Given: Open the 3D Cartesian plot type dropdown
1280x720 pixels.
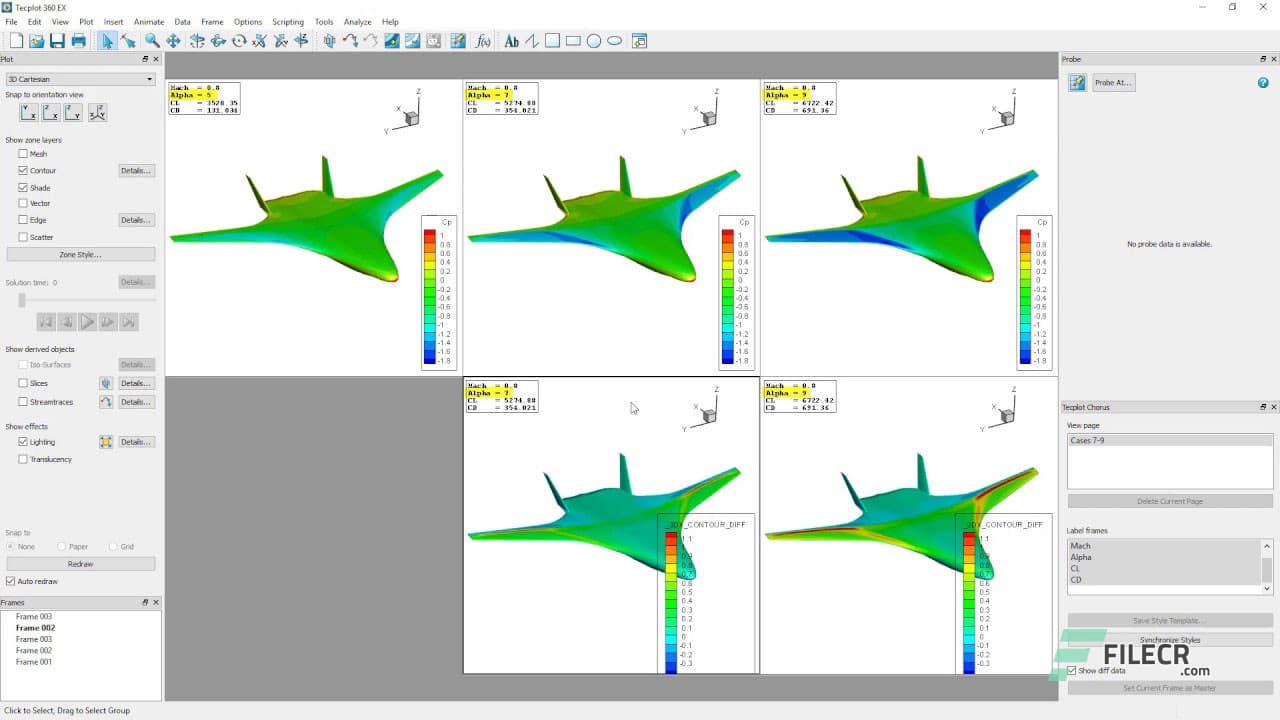Looking at the screenshot, I should point(79,78).
